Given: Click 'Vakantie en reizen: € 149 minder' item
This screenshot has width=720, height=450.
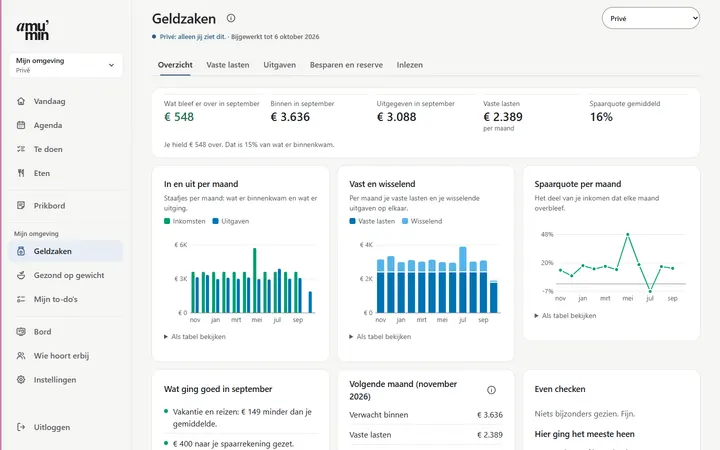Looking at the screenshot, I should coord(242,418).
